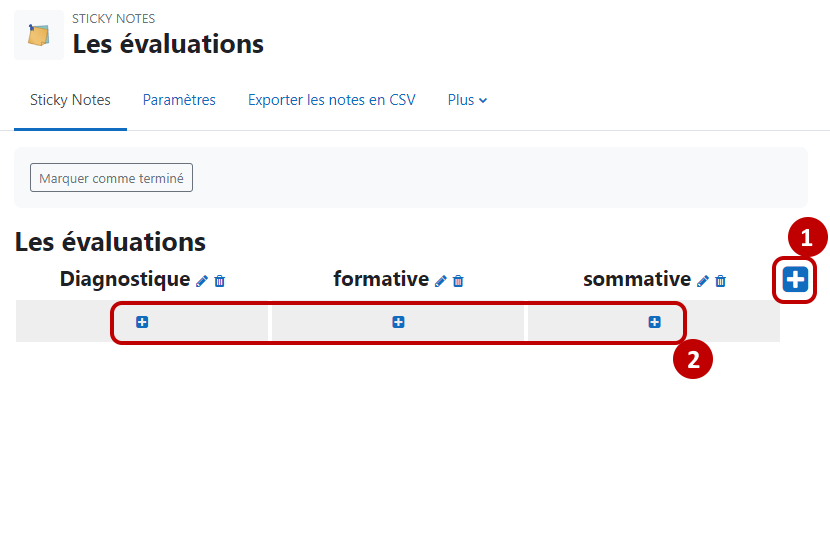Click the Diagnostique column heading
This screenshot has width=830, height=559.
tap(125, 279)
